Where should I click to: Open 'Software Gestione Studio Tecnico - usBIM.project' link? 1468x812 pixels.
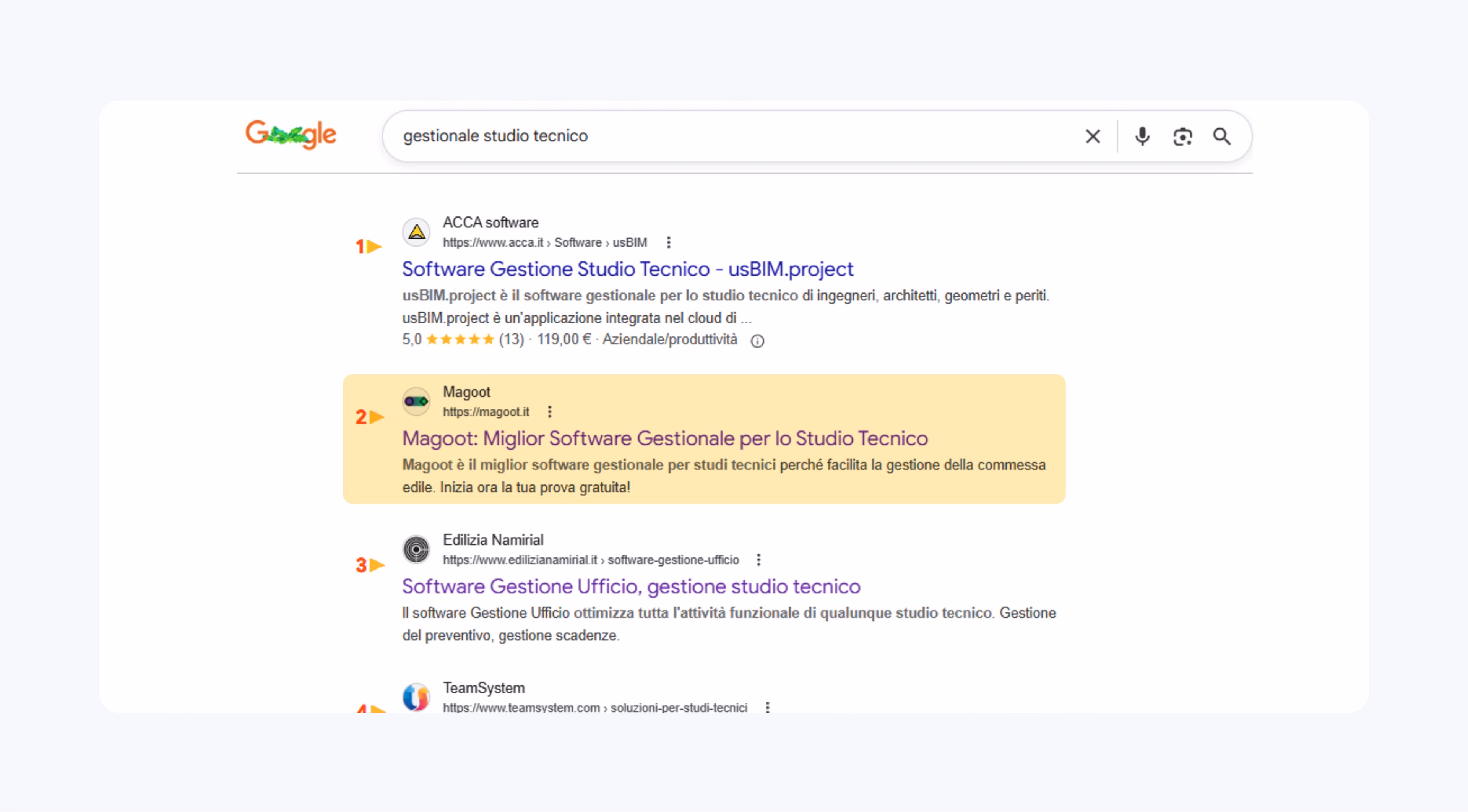coord(627,269)
